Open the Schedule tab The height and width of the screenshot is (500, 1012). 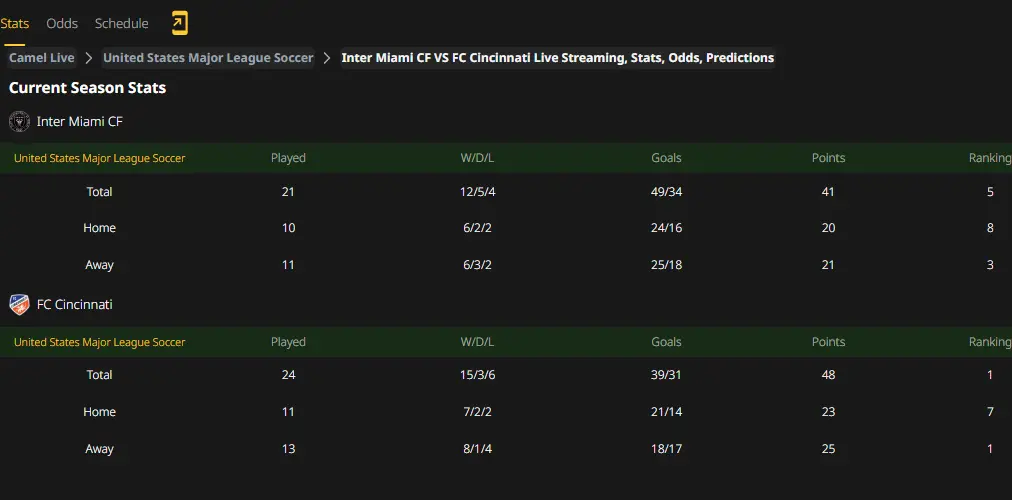121,24
